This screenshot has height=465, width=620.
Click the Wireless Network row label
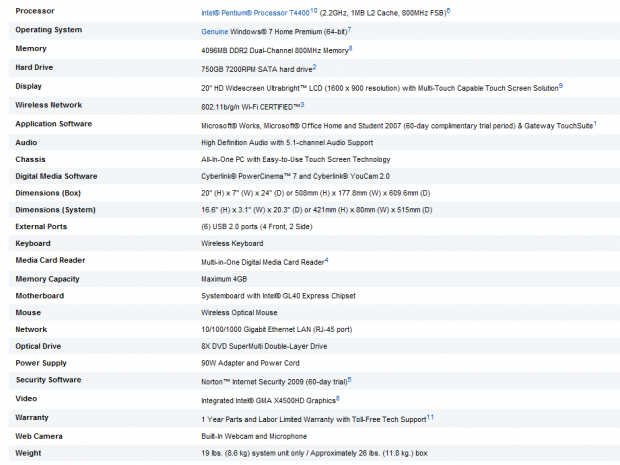point(49,105)
